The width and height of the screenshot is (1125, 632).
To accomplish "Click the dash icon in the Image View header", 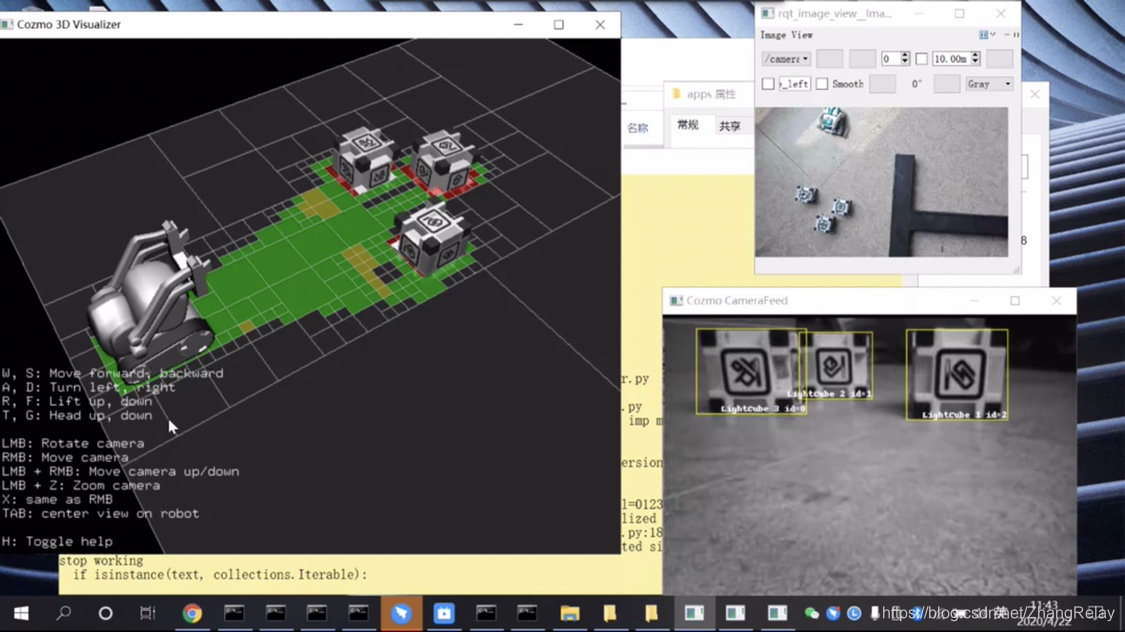I will pyautogui.click(x=1007, y=34).
